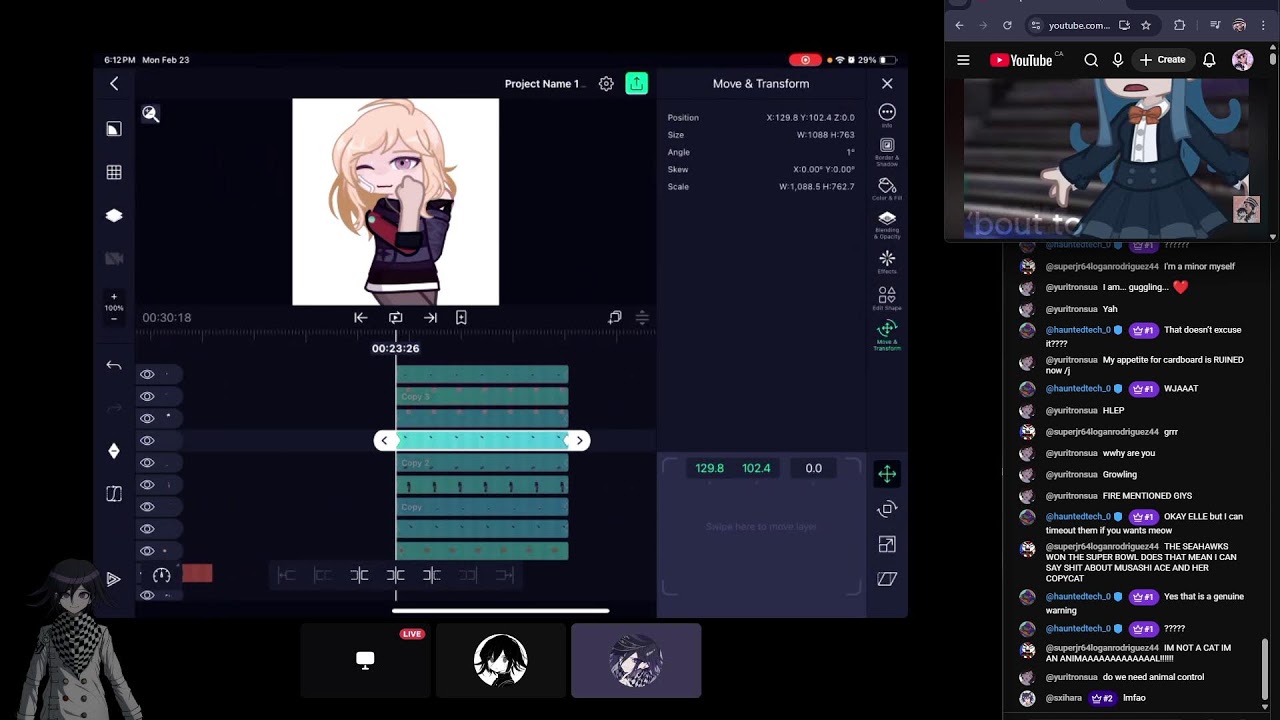Image resolution: width=1280 pixels, height=720 pixels.
Task: Click the Y position value 102.4
Action: tap(756, 468)
